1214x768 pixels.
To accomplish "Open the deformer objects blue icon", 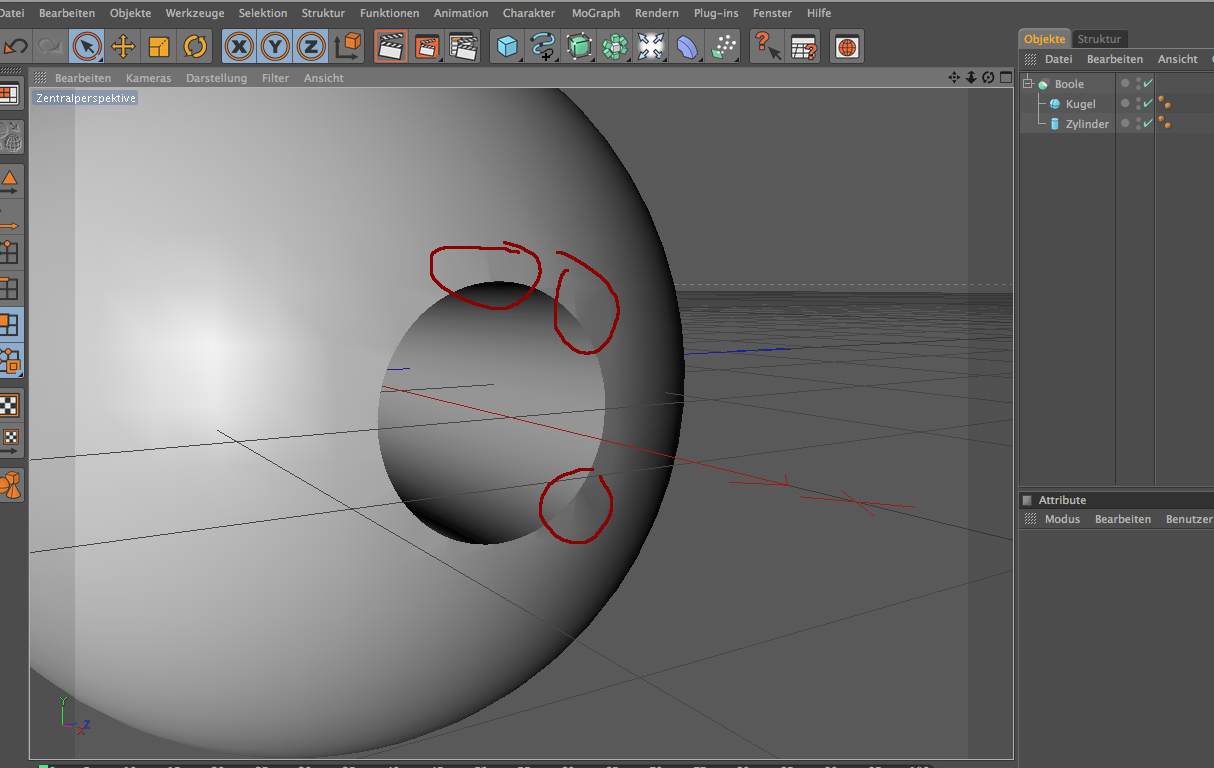I will point(687,46).
